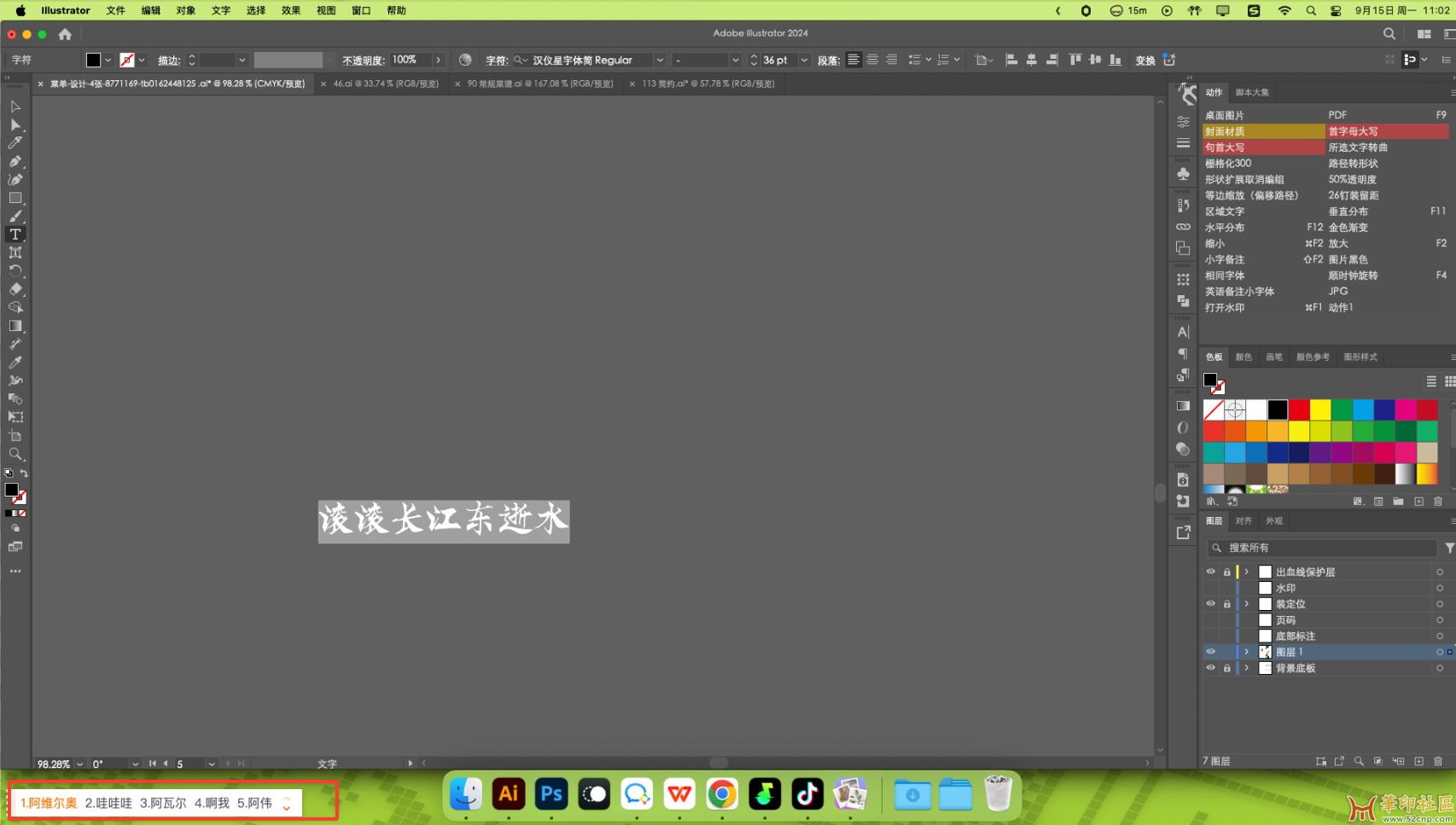Image resolution: width=1456 pixels, height=825 pixels.
Task: Expand the 出血线保护层 layer
Action: (x=1246, y=572)
